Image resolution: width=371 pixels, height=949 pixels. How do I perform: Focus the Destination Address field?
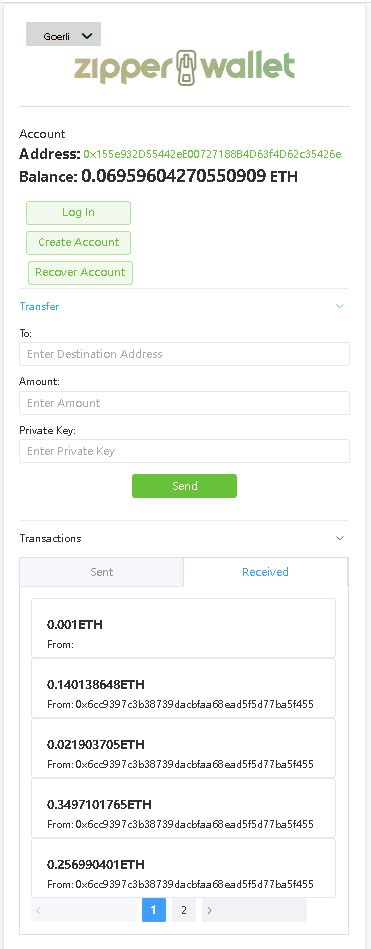185,354
